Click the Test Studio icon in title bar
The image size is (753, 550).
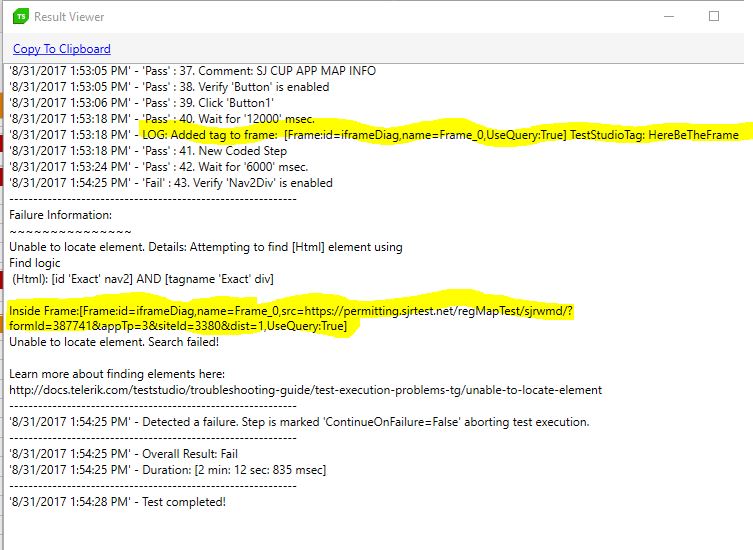(x=17, y=16)
